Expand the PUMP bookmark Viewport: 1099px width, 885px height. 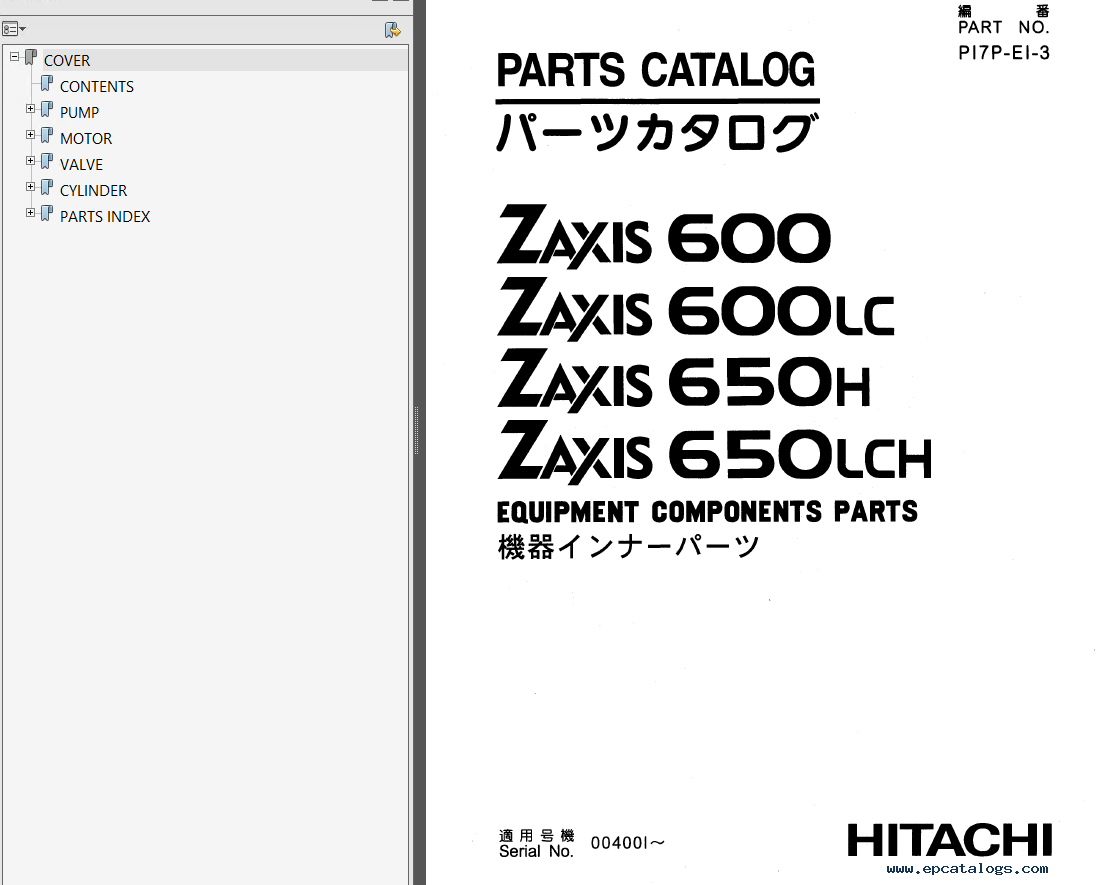tap(30, 109)
